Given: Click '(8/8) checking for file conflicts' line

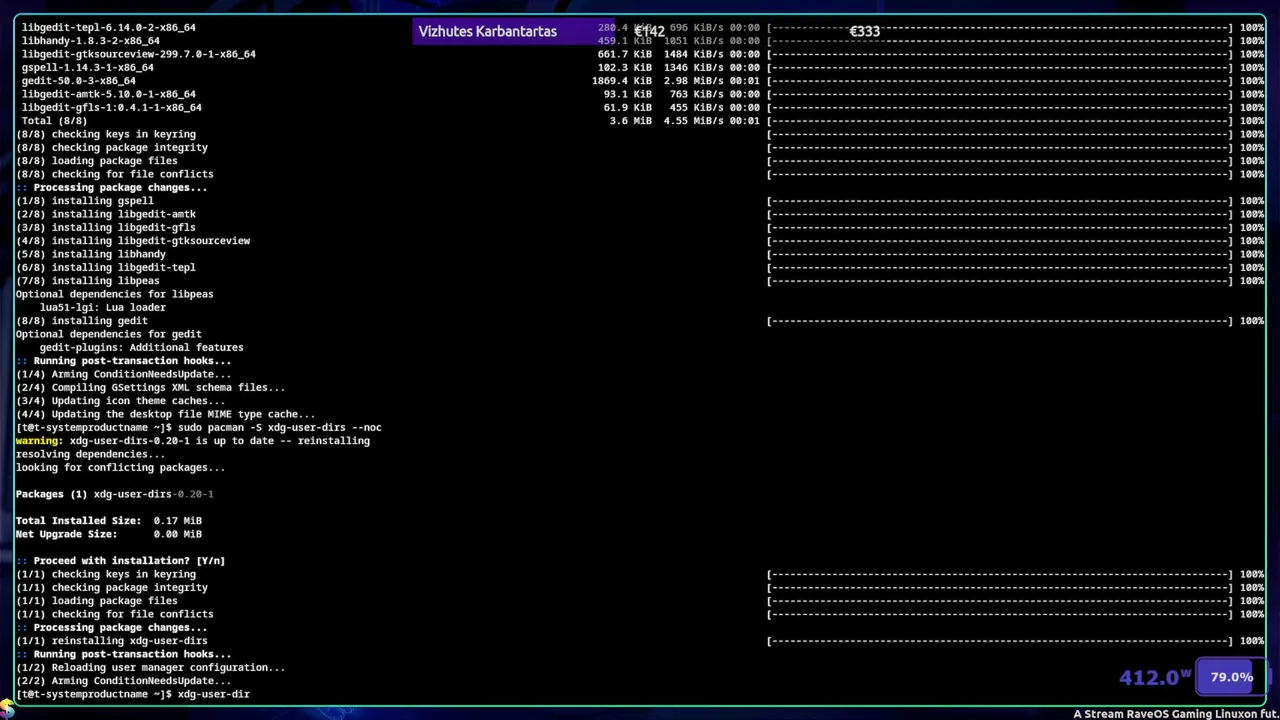Looking at the screenshot, I should tap(115, 174).
